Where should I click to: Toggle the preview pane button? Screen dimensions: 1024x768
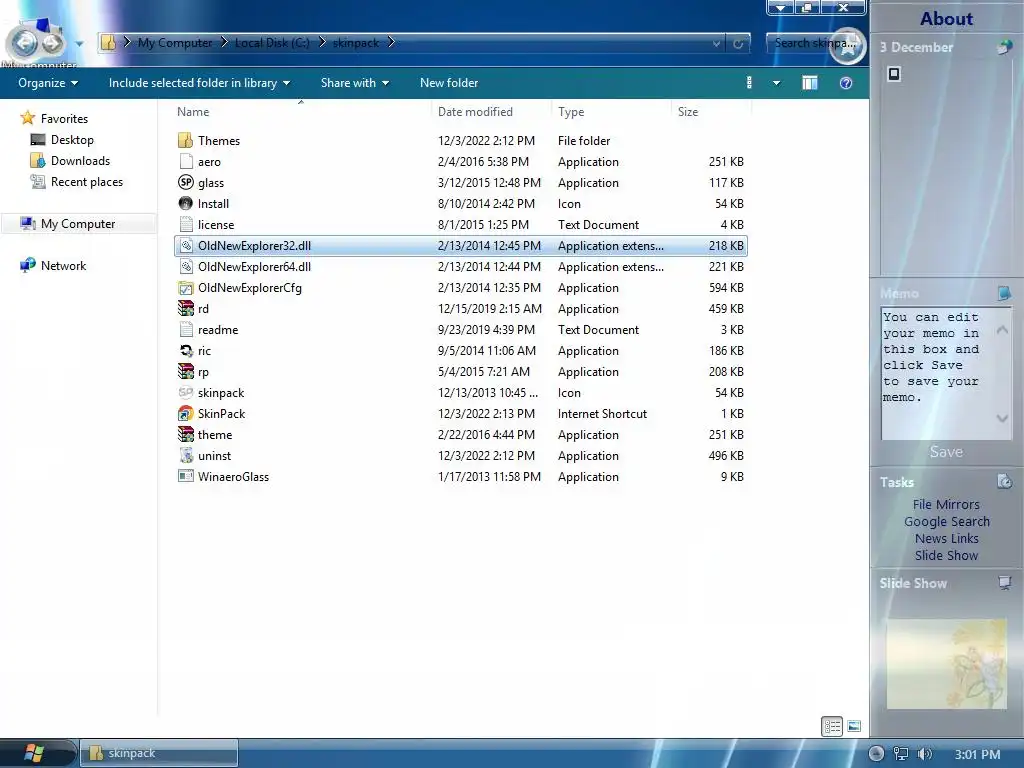click(x=810, y=83)
